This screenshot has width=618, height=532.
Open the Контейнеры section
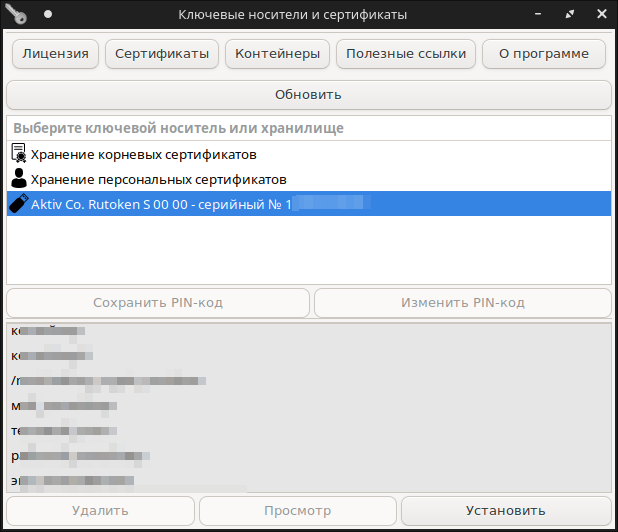[277, 54]
